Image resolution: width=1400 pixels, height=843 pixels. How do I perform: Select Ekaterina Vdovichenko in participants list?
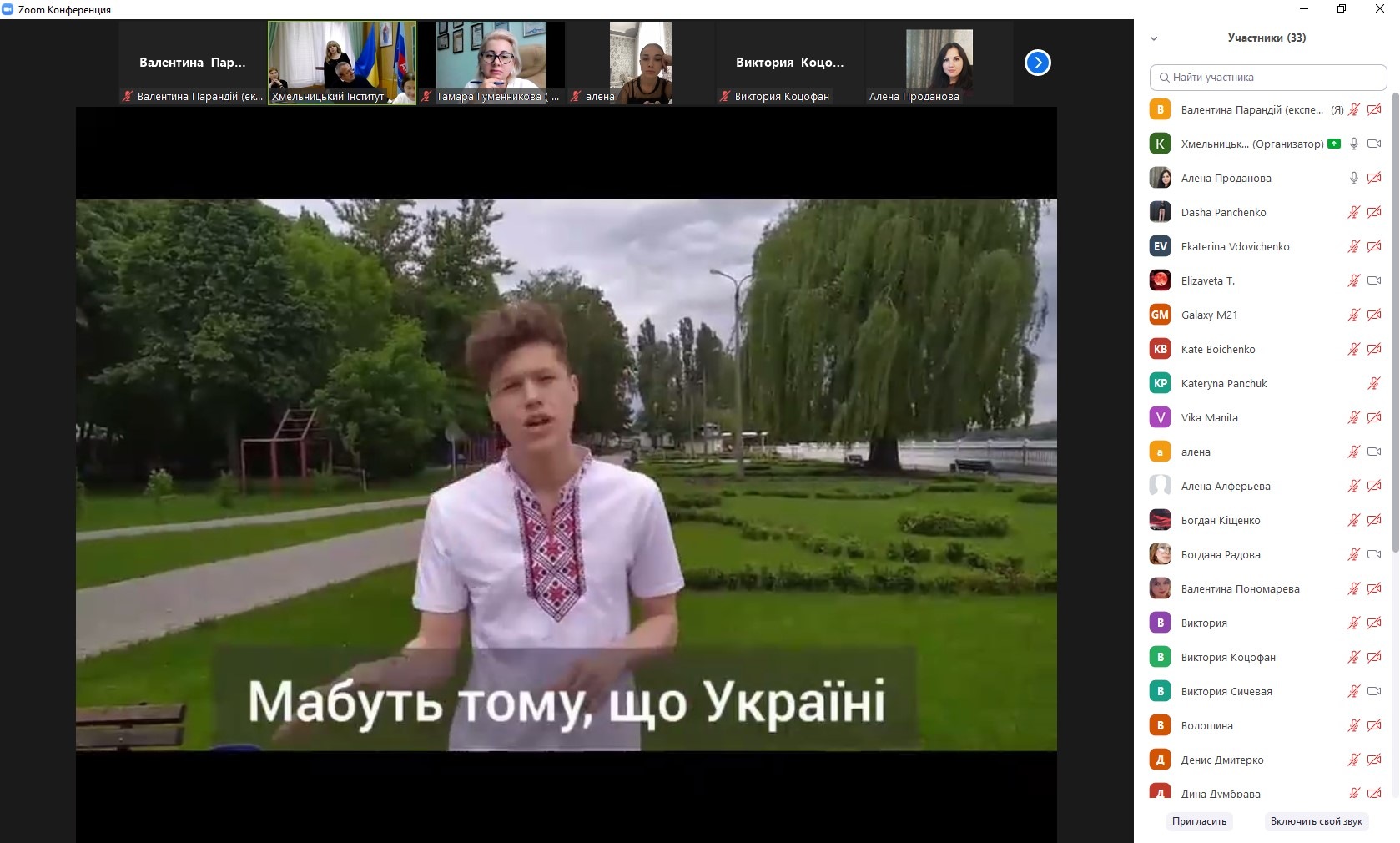pos(1235,246)
